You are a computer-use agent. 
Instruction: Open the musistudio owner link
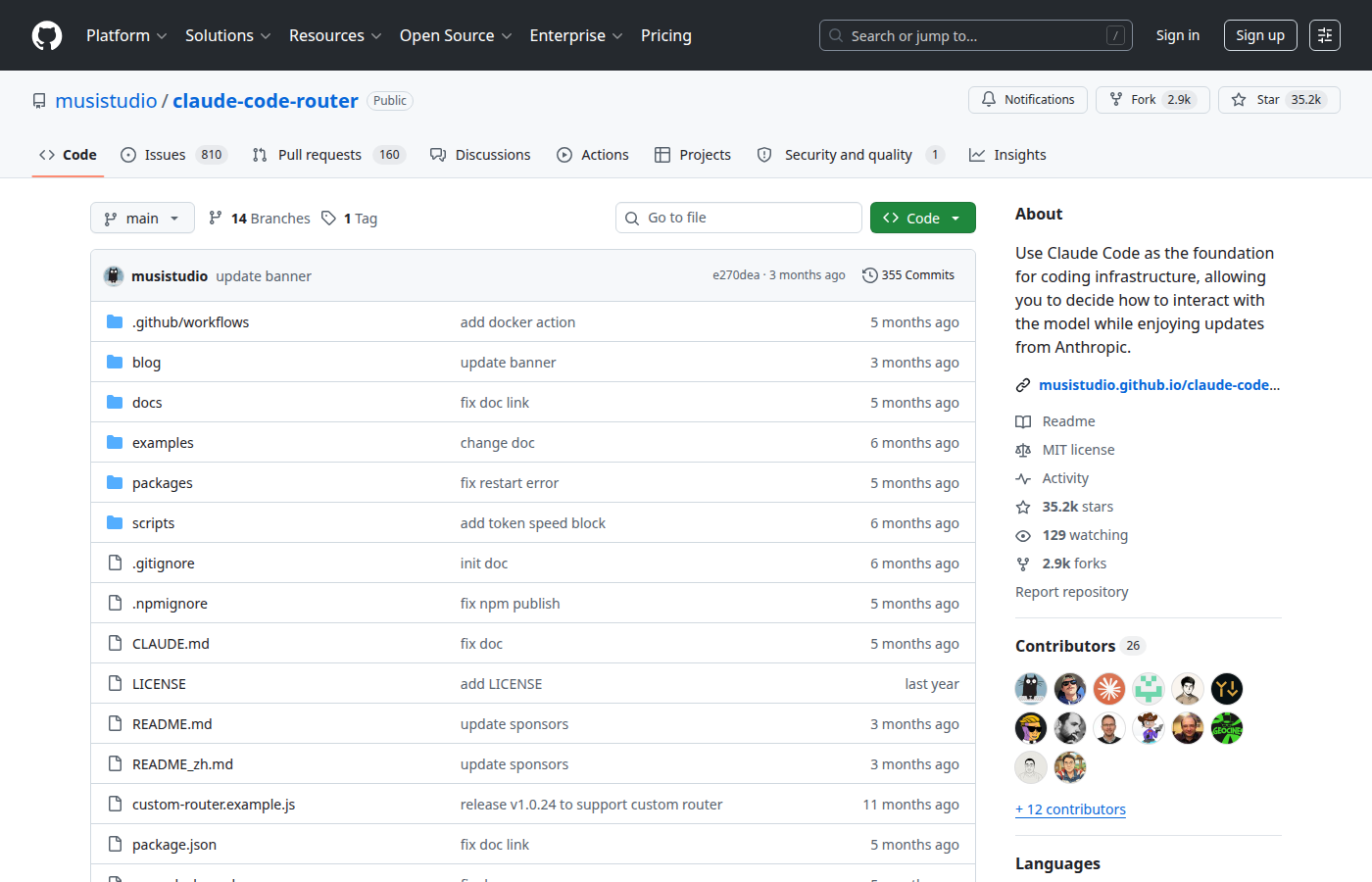[106, 101]
